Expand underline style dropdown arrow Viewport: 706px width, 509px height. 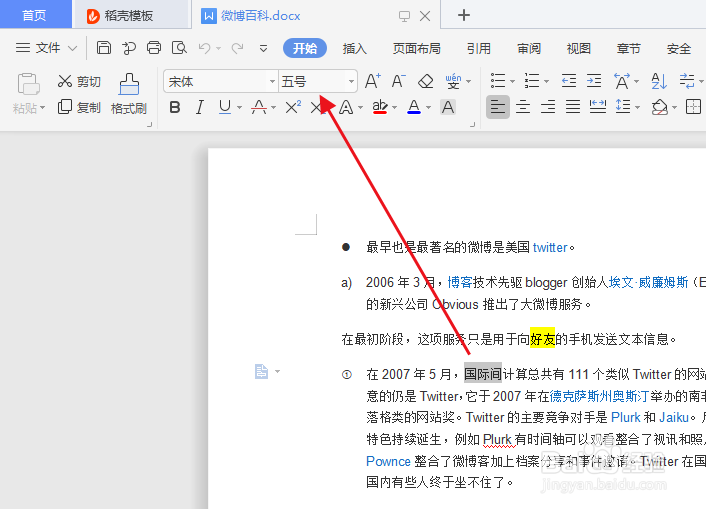(x=240, y=108)
